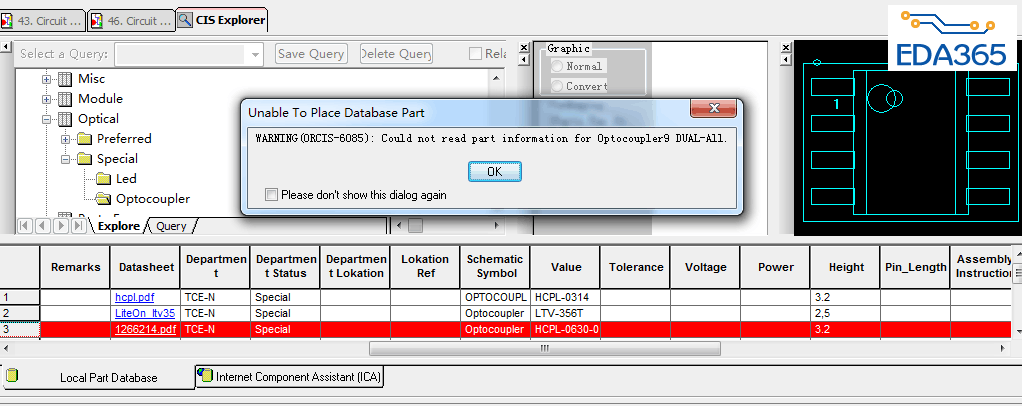Image resolution: width=1022 pixels, height=406 pixels.
Task: Go to previous tab navigation arrow
Action: [x=42, y=226]
